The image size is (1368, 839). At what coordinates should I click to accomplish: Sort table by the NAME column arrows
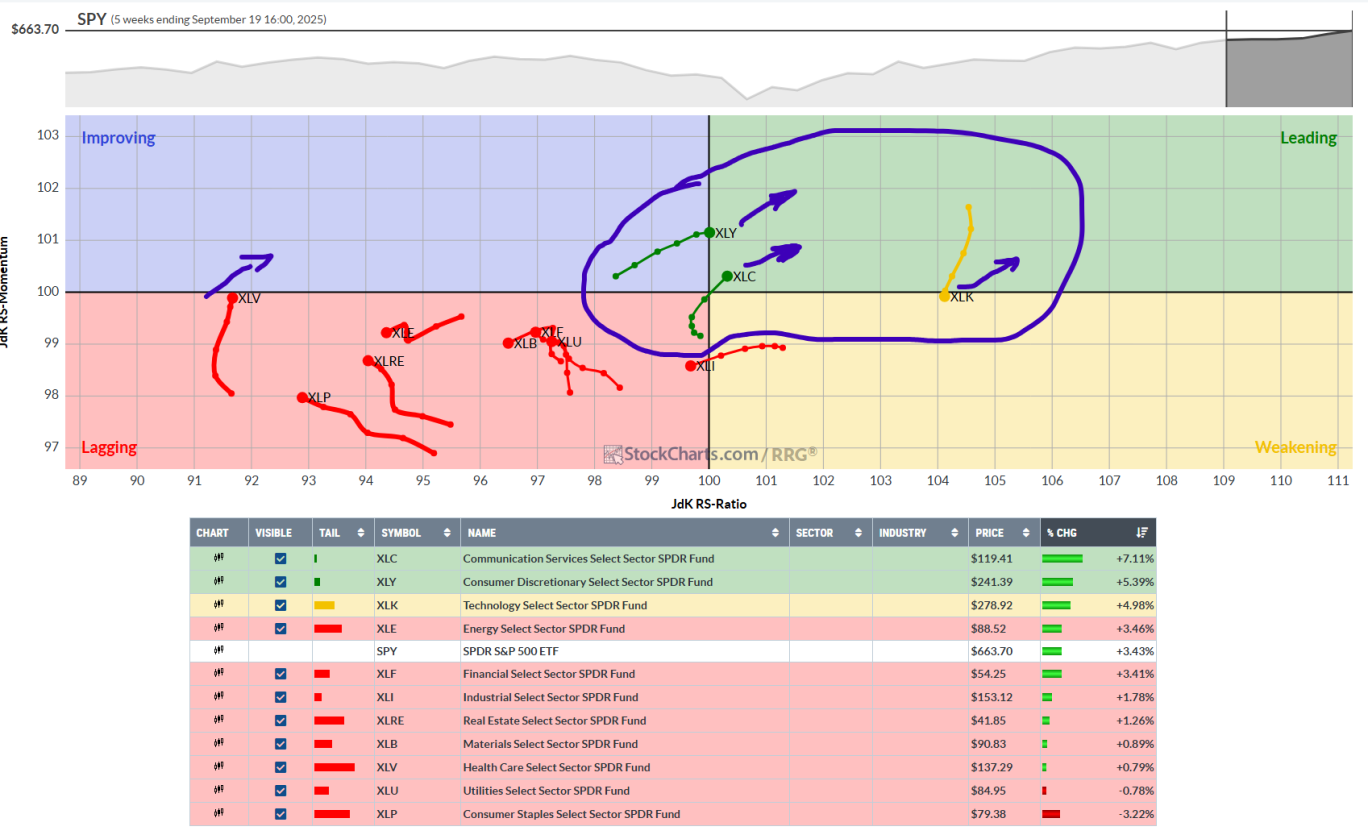(776, 533)
